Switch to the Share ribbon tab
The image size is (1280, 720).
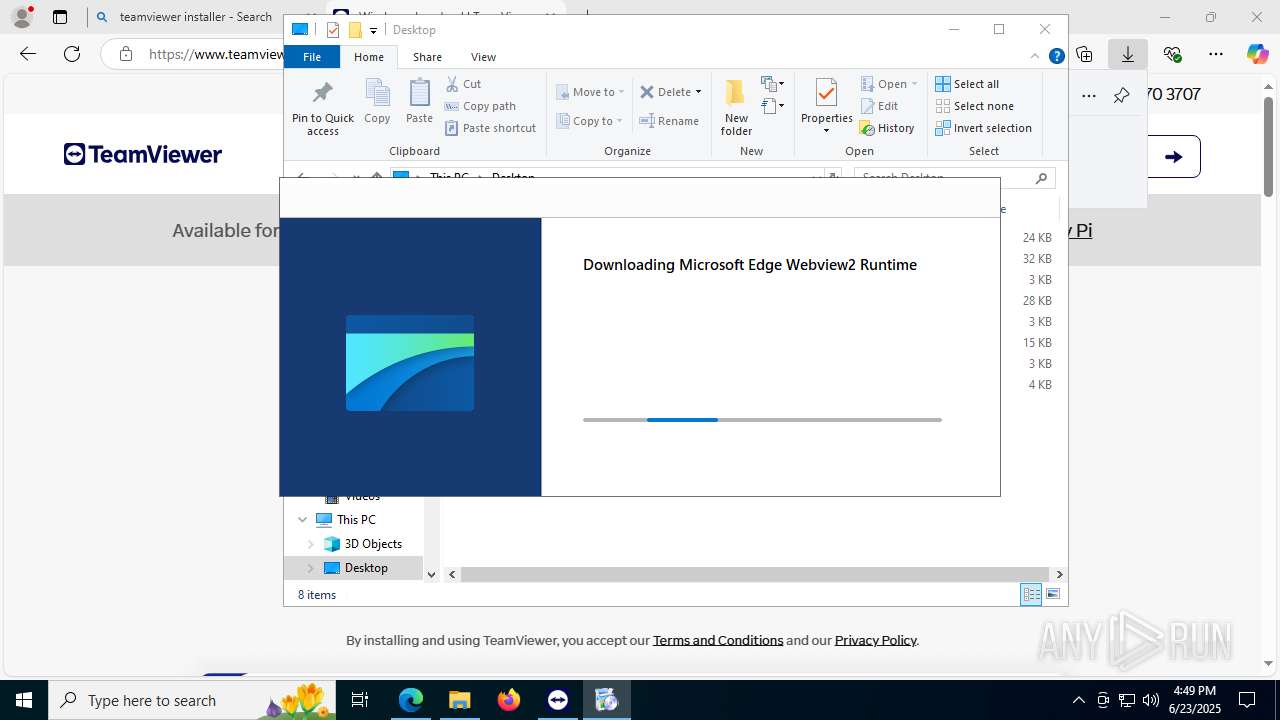427,57
